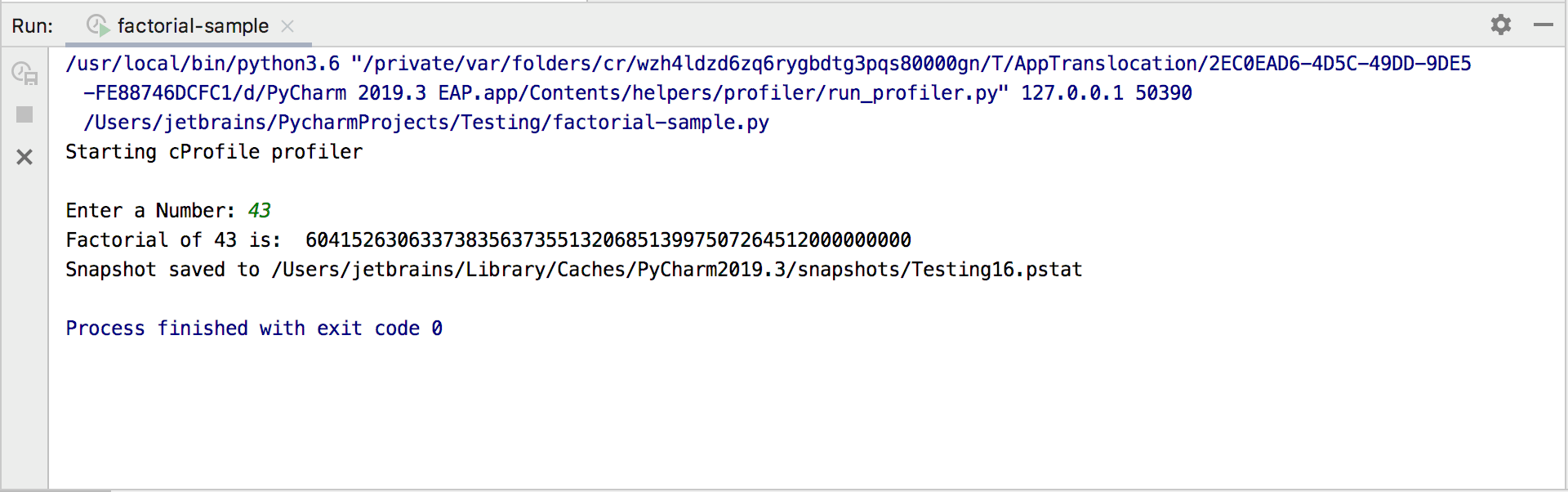This screenshot has width=1568, height=492.
Task: Click the profiler run icon on factorial-sample tab
Action: tap(97, 25)
